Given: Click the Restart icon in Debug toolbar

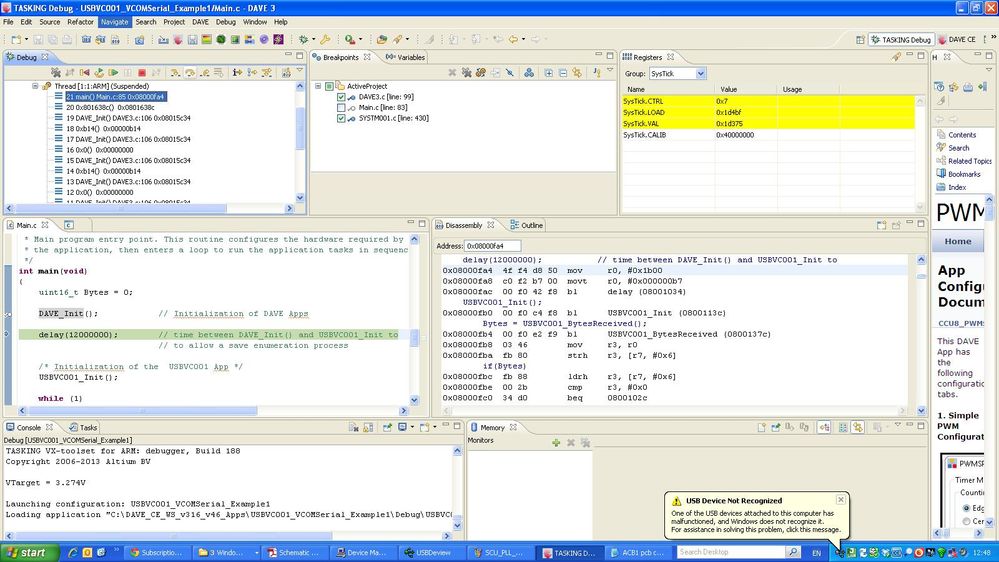Looking at the screenshot, I should [99, 73].
